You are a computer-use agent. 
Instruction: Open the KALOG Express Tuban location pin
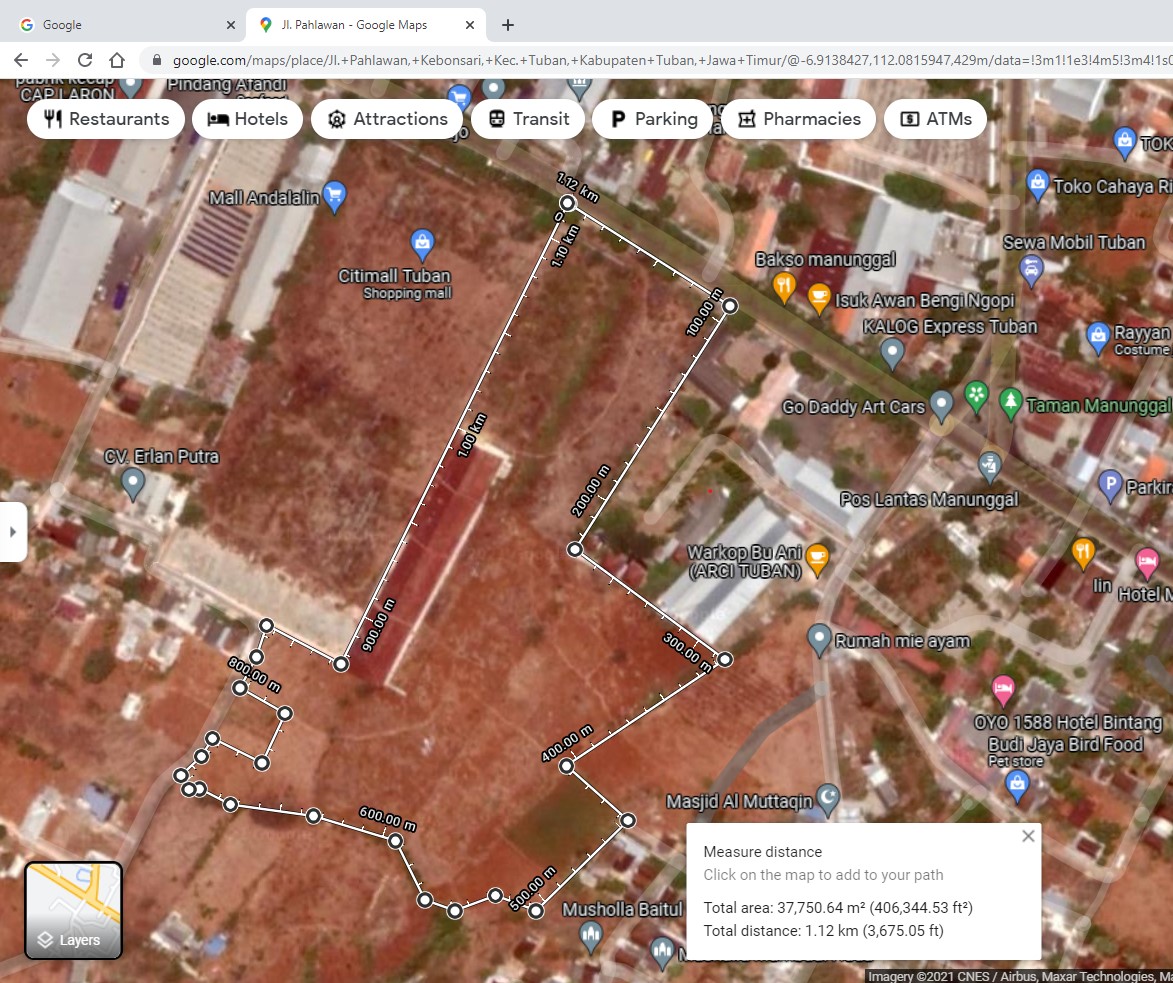892,352
